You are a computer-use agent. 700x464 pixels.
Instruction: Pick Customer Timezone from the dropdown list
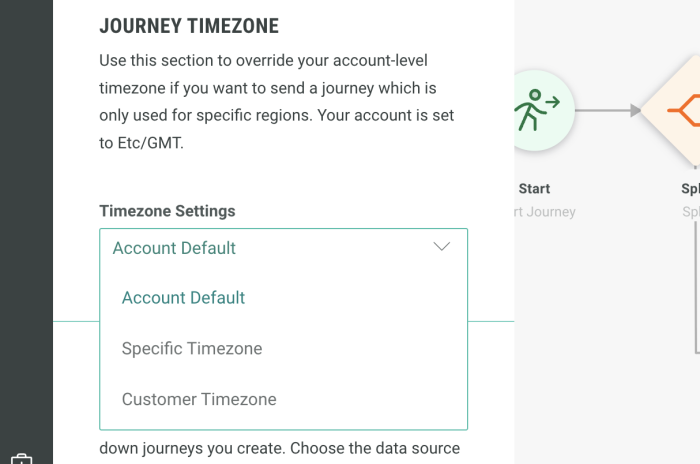coord(199,399)
